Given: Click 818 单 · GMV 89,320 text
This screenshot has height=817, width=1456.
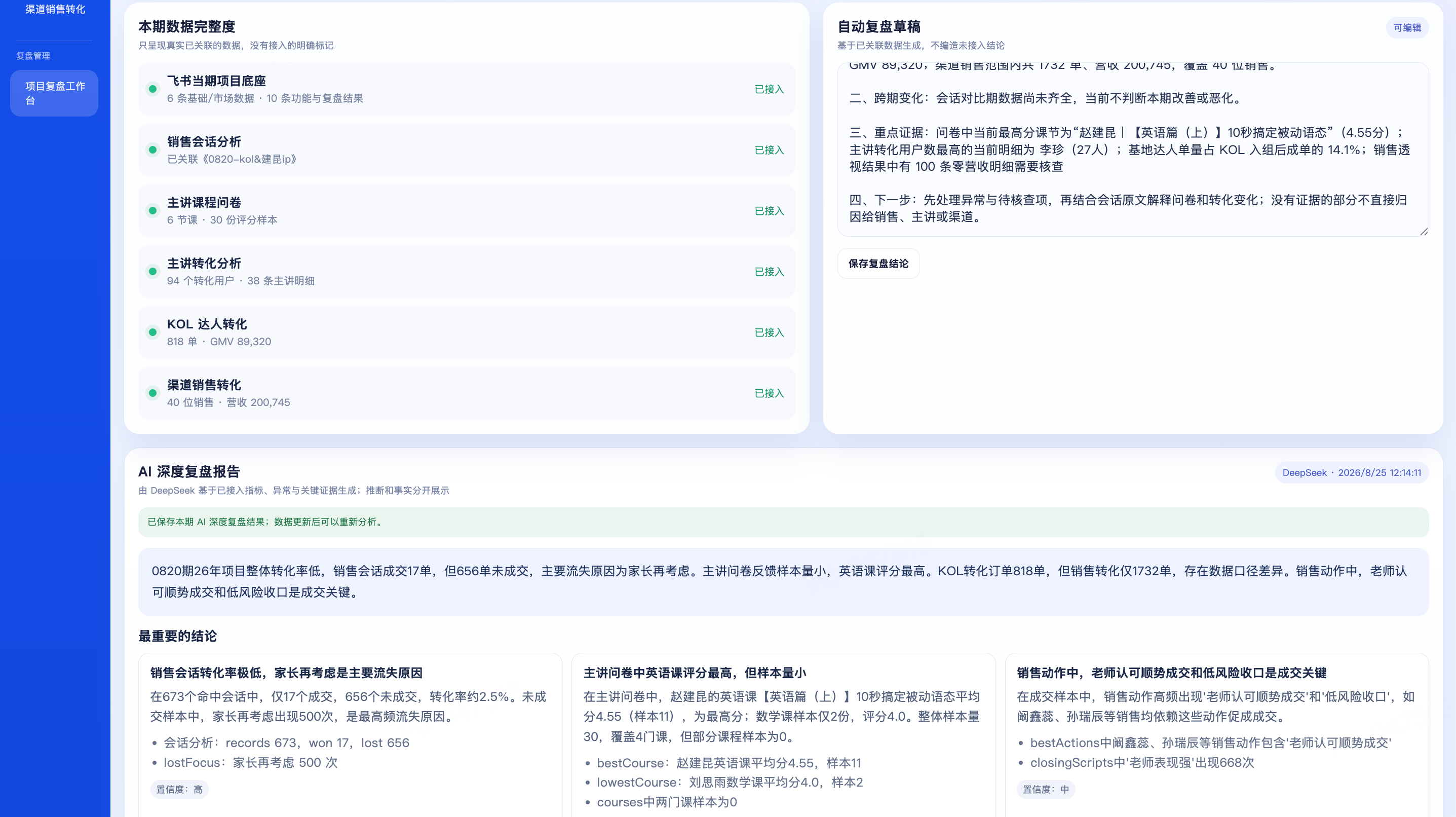Looking at the screenshot, I should 219,342.
